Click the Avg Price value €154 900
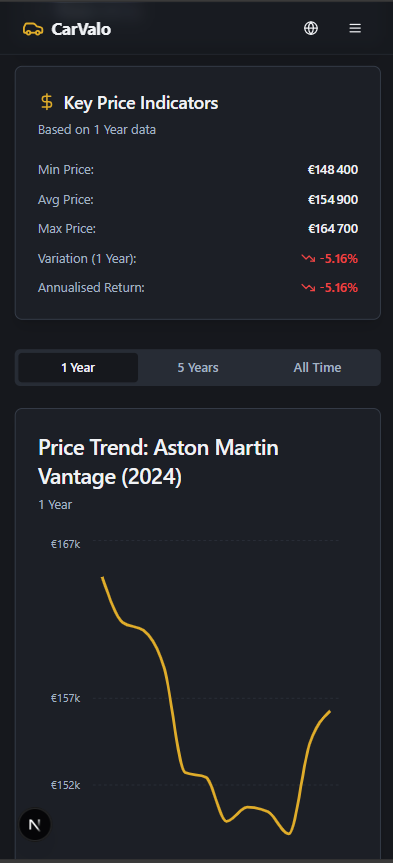 (x=332, y=200)
